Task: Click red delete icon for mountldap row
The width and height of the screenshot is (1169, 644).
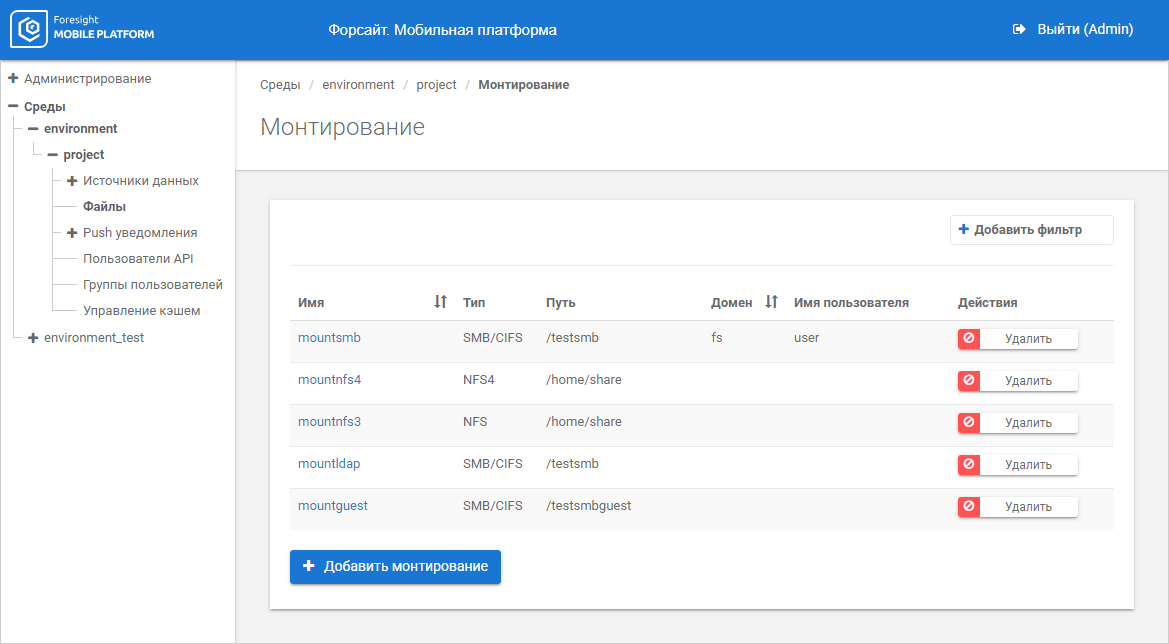Action: pos(969,465)
